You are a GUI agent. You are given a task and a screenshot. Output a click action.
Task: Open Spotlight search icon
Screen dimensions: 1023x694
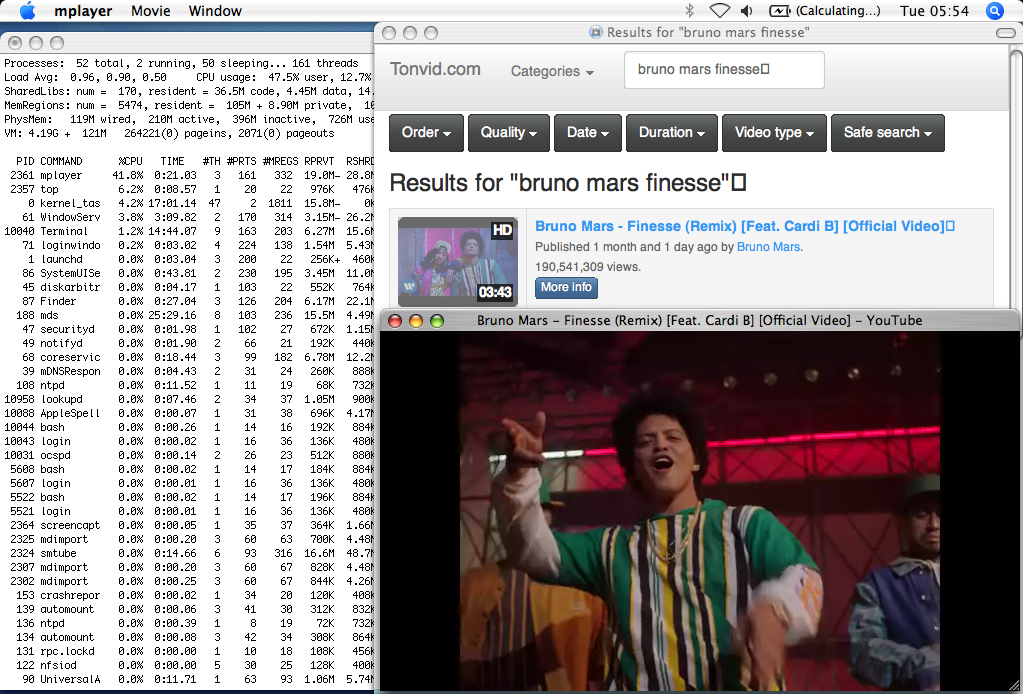(994, 10)
